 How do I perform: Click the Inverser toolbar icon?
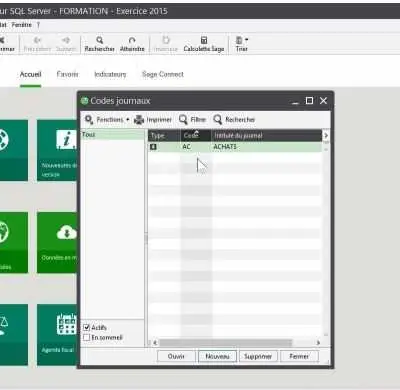coord(166,40)
